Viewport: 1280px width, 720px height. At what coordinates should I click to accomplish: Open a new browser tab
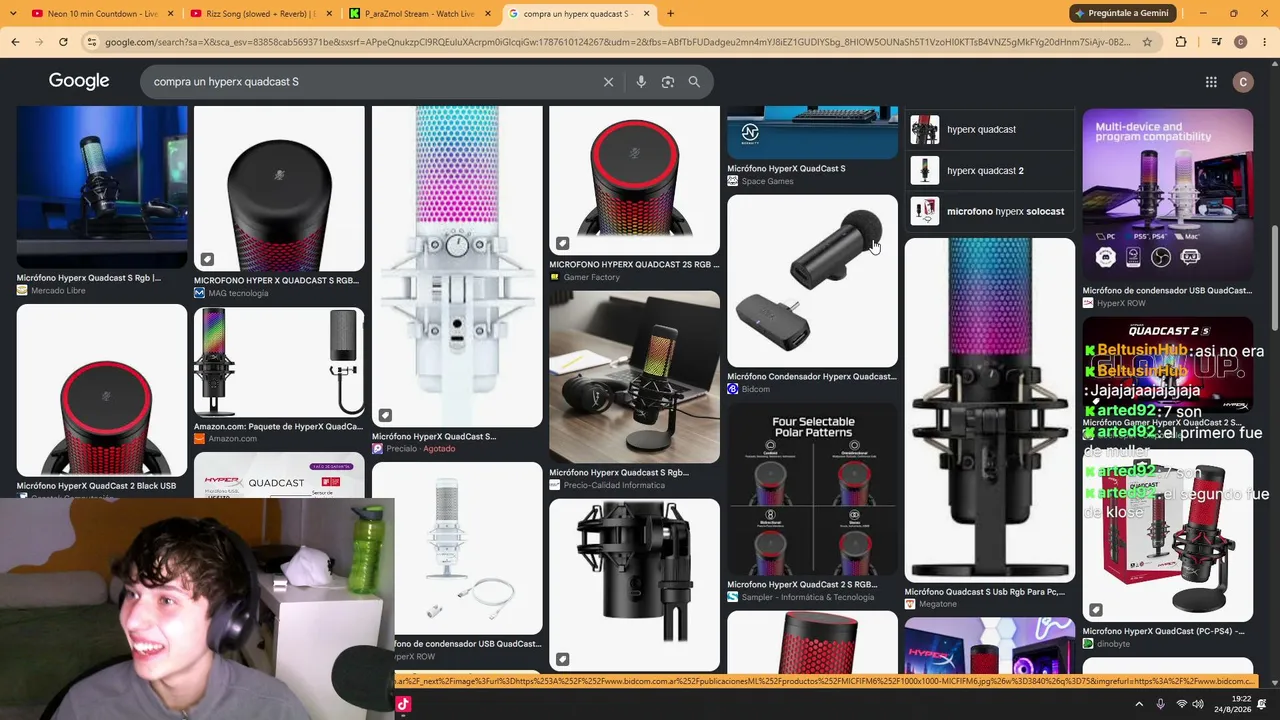[x=670, y=14]
